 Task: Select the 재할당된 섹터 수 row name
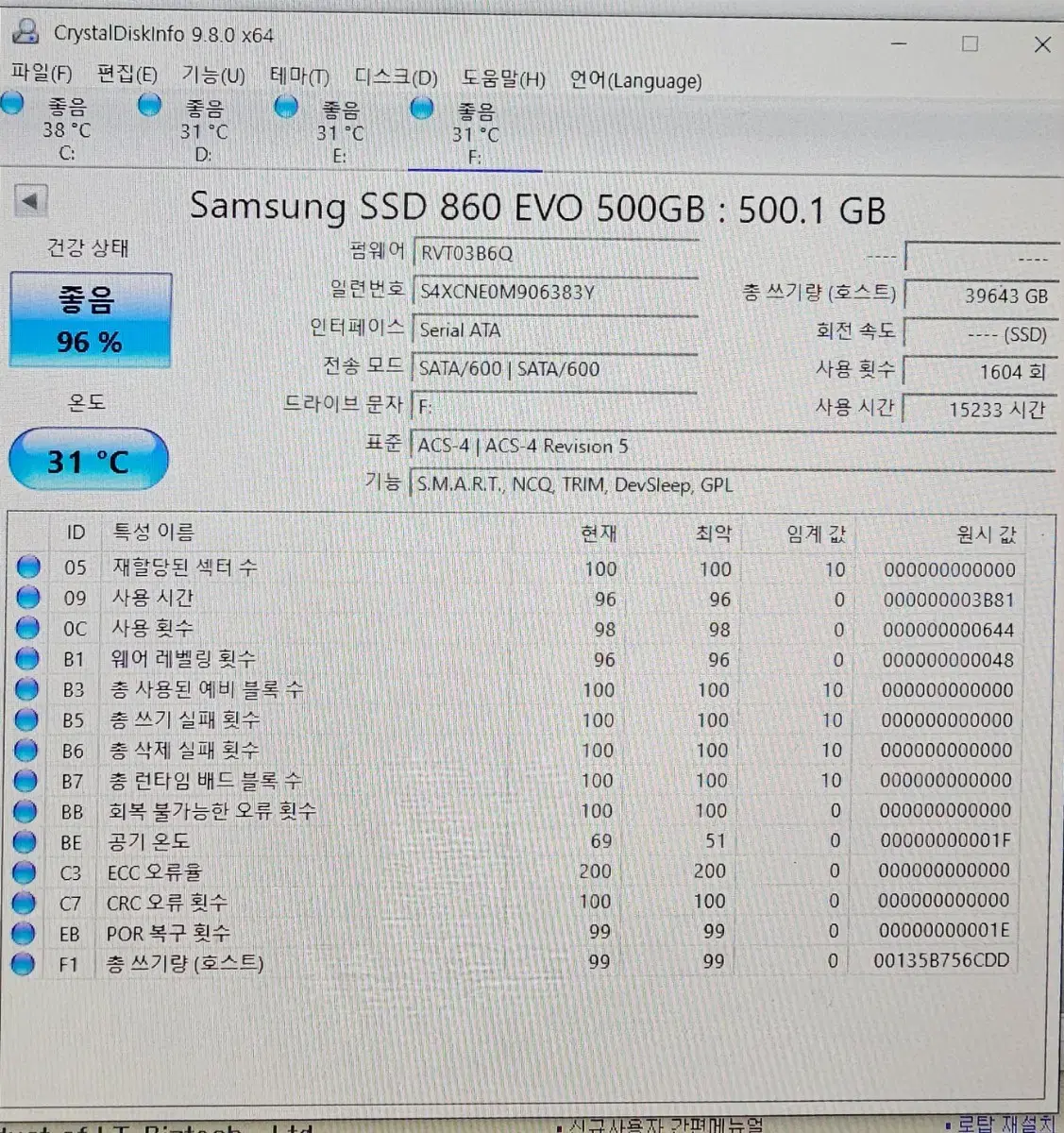[x=184, y=567]
